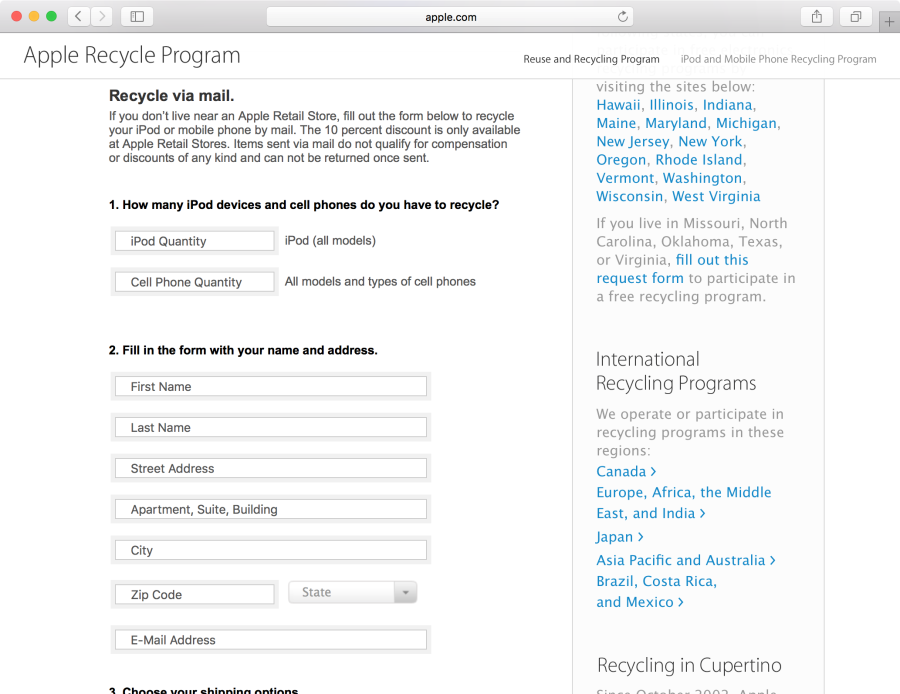
Task: Open the Canada recycling program link
Action: click(626, 471)
